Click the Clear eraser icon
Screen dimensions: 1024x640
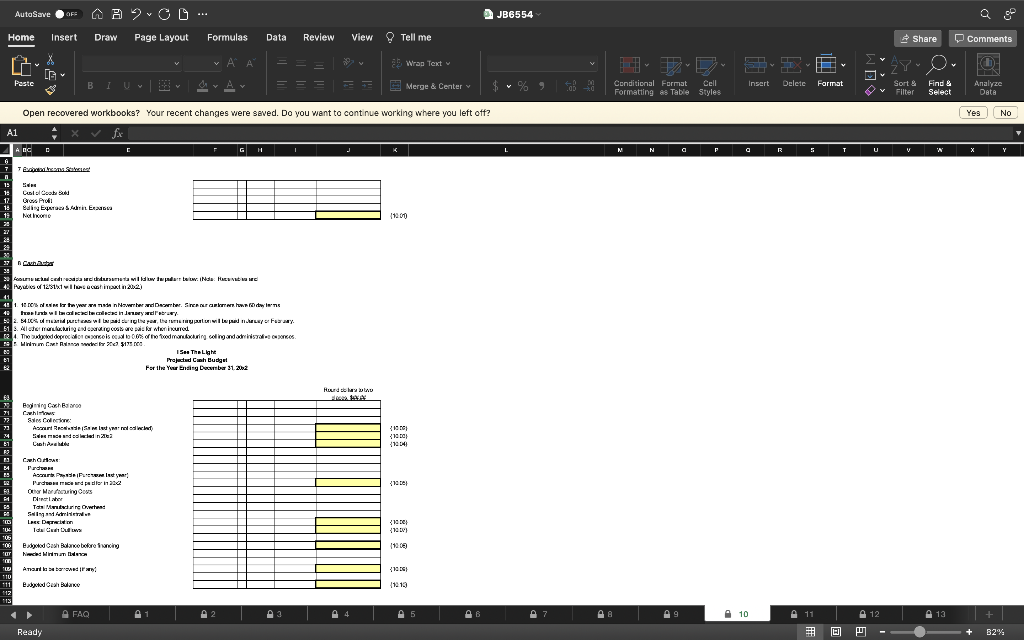[x=870, y=90]
